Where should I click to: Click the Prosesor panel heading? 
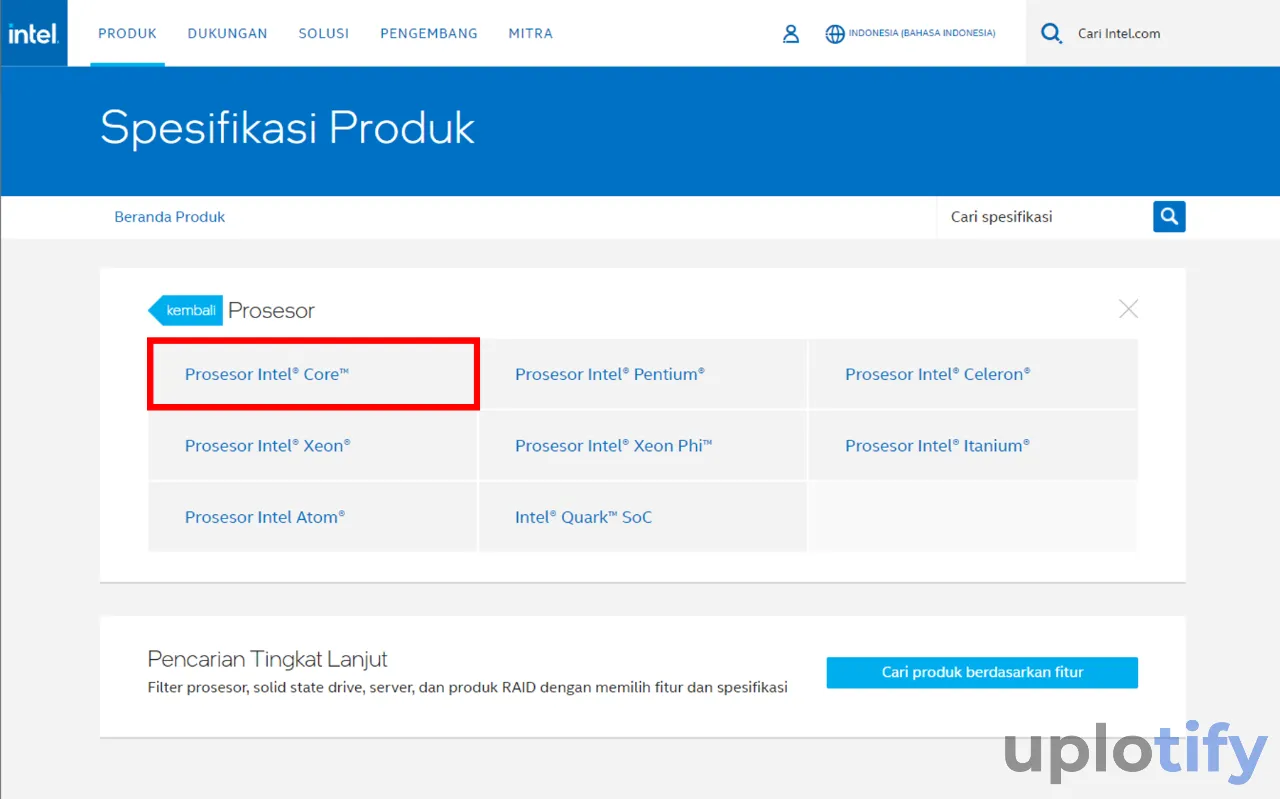(x=271, y=310)
